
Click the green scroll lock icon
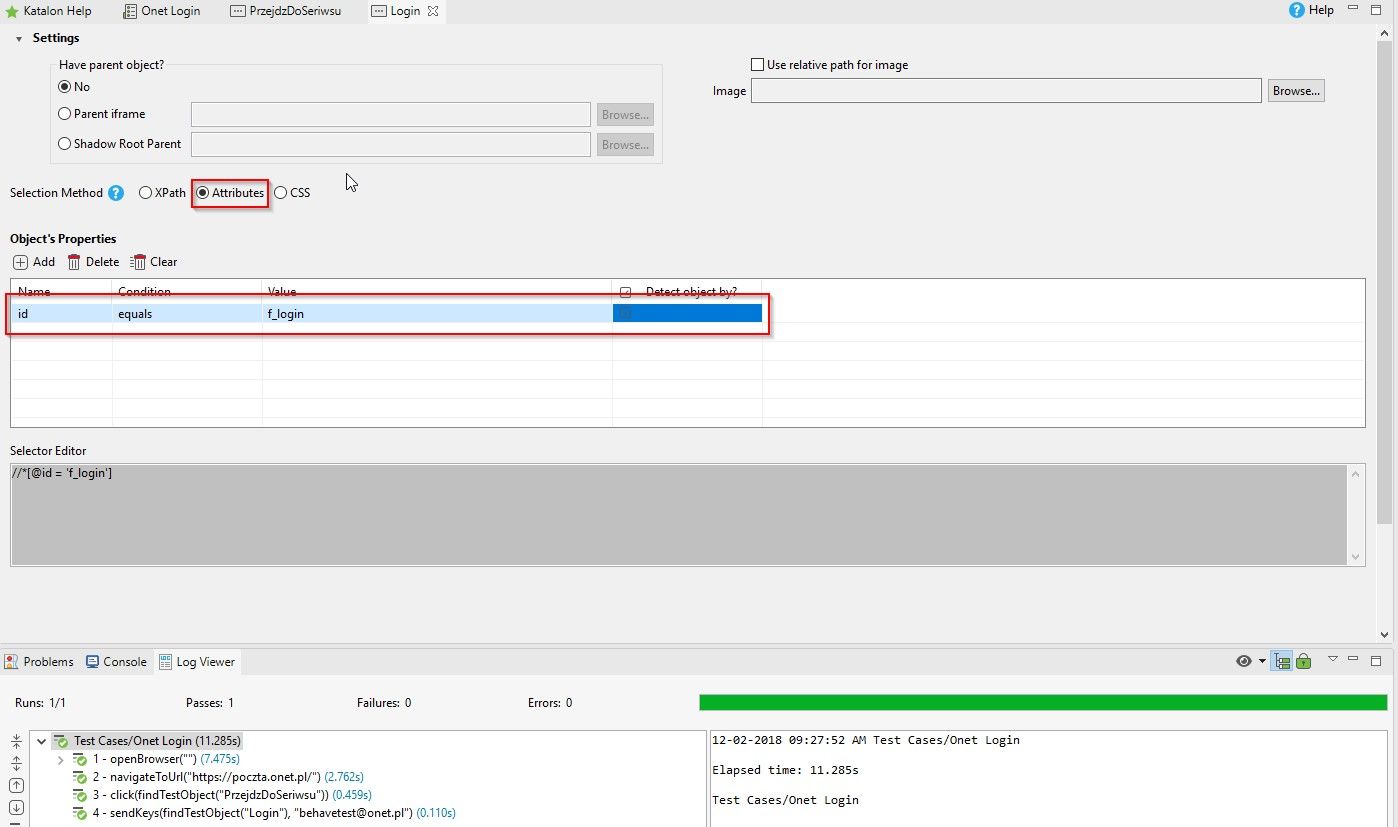click(x=1303, y=661)
